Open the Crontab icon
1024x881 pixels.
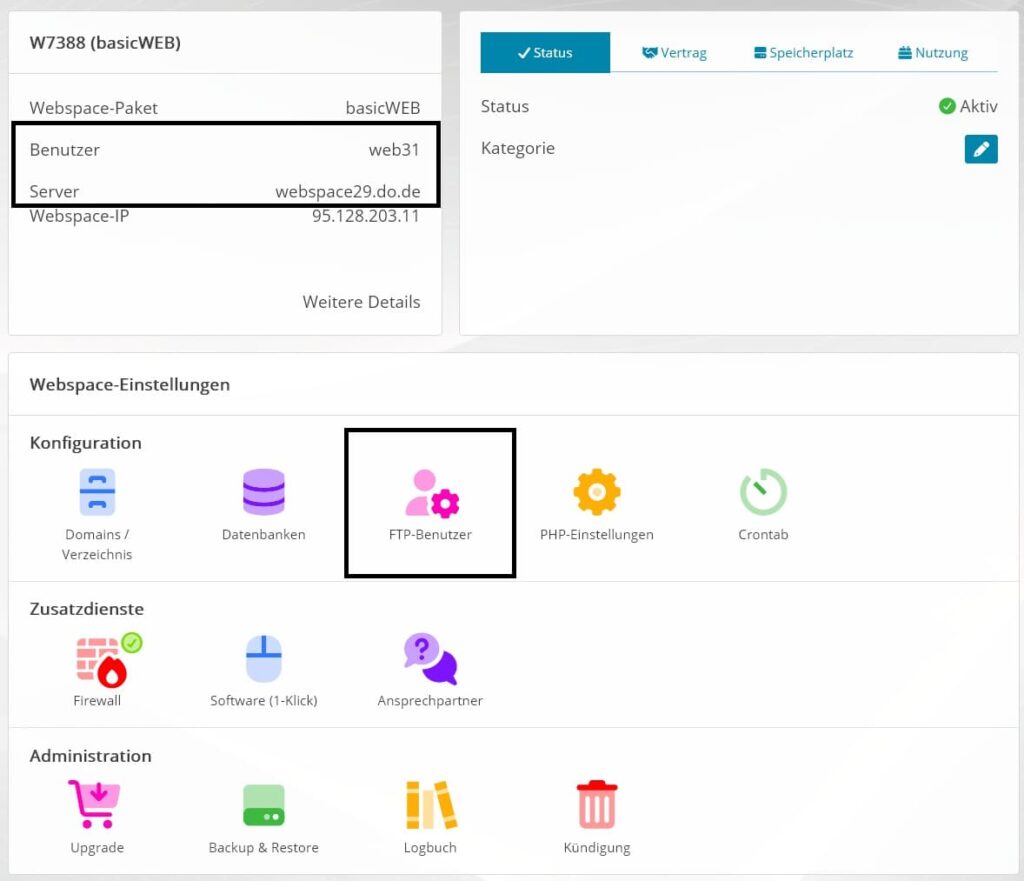point(763,492)
